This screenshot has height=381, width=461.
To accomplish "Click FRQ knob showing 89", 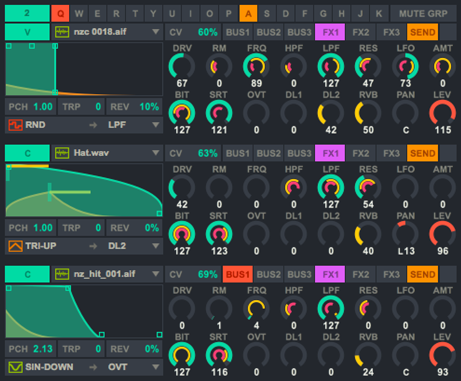I will point(256,67).
